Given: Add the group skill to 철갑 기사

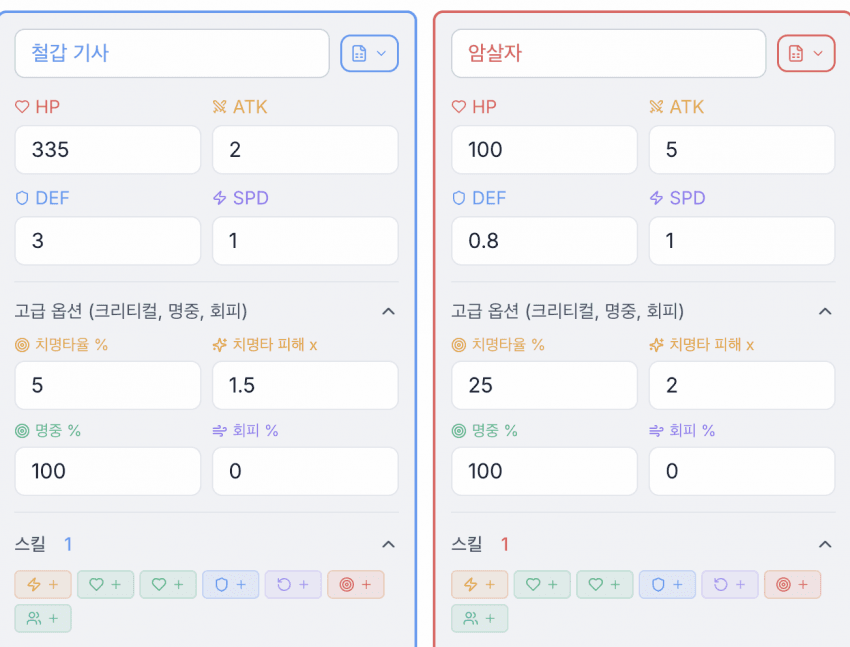Looking at the screenshot, I should tap(43, 619).
